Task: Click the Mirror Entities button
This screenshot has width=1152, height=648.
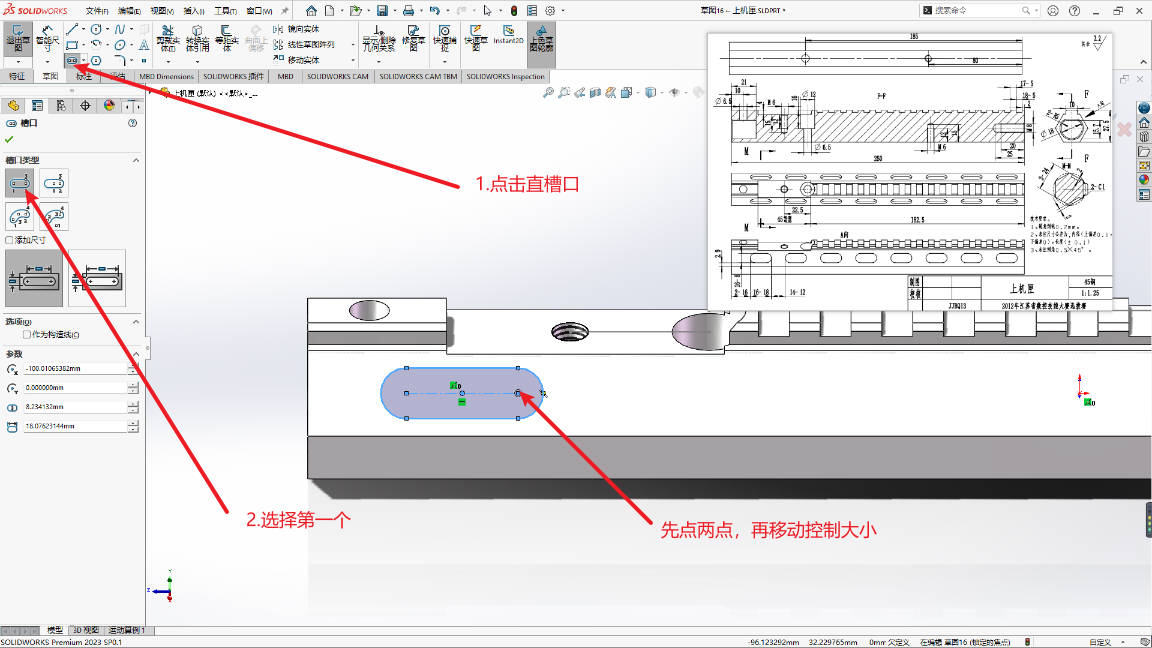Action: [x=296, y=29]
